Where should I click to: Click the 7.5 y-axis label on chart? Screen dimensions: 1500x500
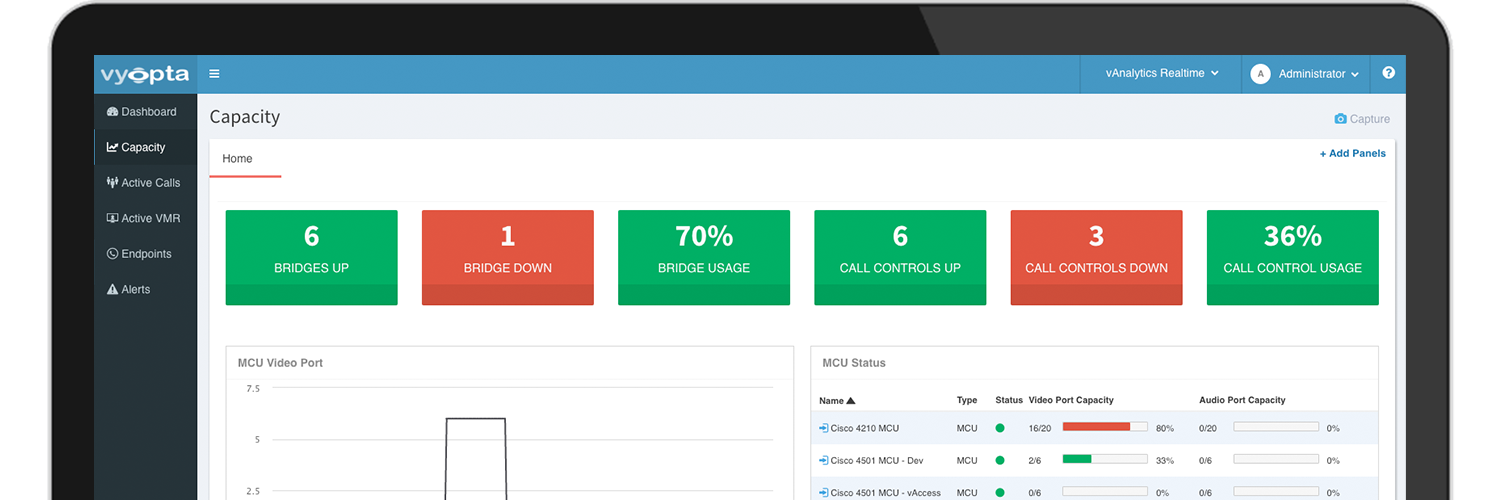pos(252,388)
